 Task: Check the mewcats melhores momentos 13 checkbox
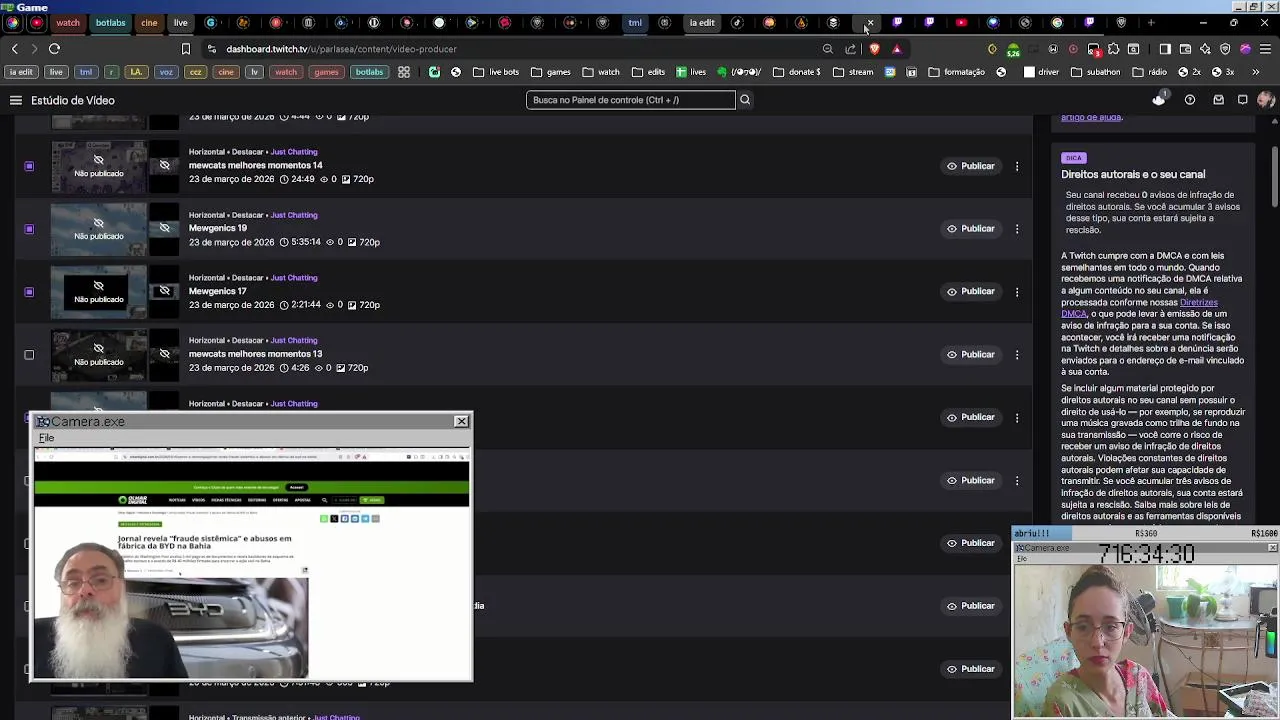(29, 355)
